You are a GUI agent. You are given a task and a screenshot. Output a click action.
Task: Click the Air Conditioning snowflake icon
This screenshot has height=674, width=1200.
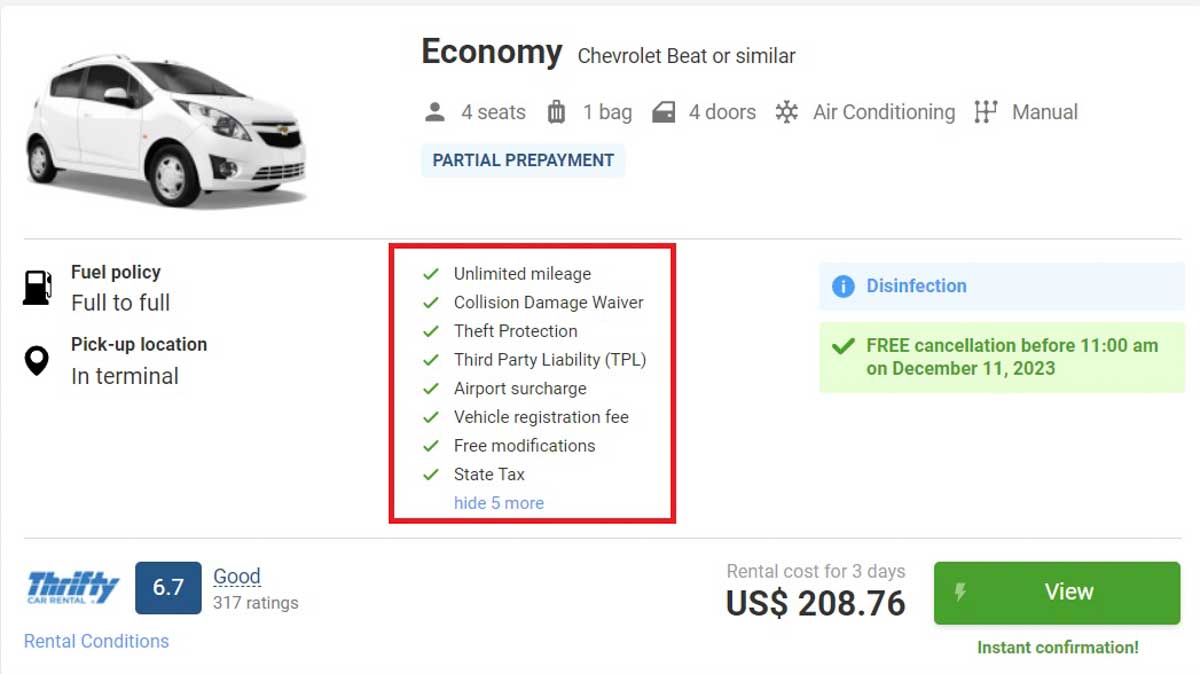[x=788, y=112]
